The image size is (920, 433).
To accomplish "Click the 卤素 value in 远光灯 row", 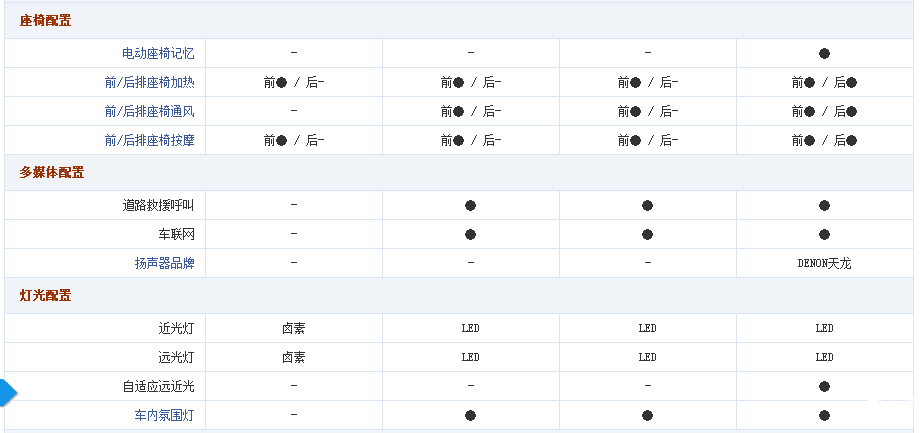I will (x=293, y=357).
